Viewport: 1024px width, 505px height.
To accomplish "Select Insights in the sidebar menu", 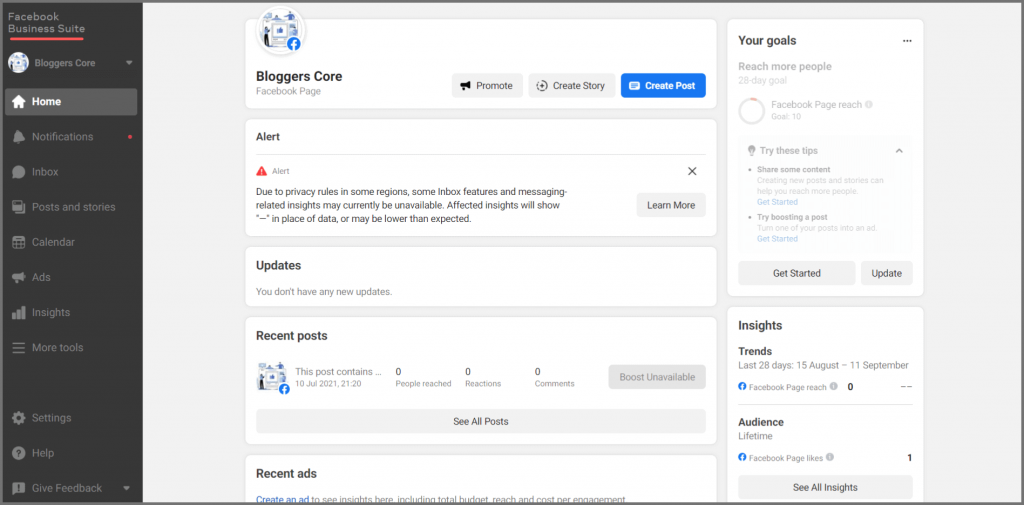I will pyautogui.click(x=71, y=313).
